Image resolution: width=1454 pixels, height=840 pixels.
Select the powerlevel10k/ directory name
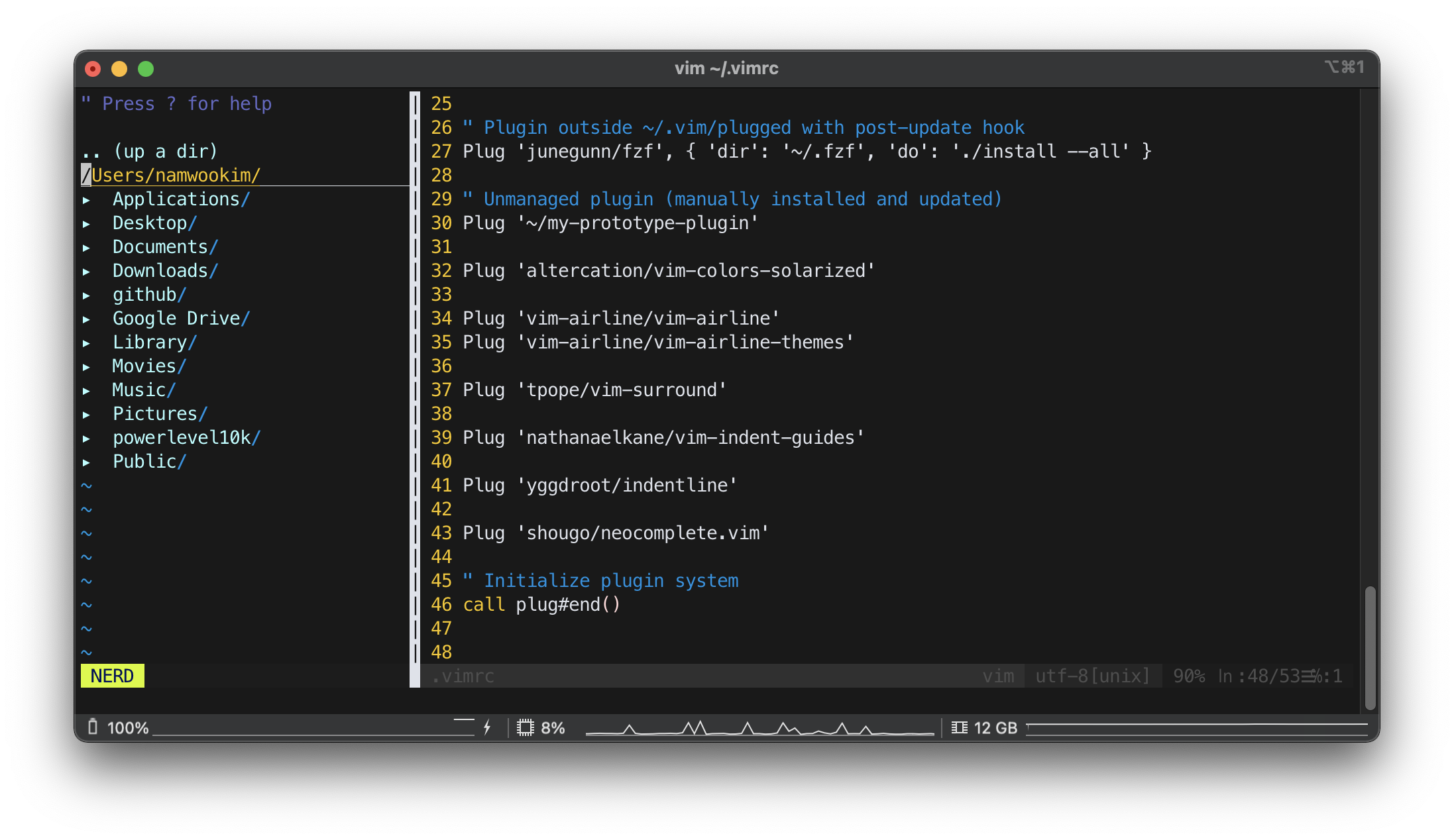(x=186, y=437)
